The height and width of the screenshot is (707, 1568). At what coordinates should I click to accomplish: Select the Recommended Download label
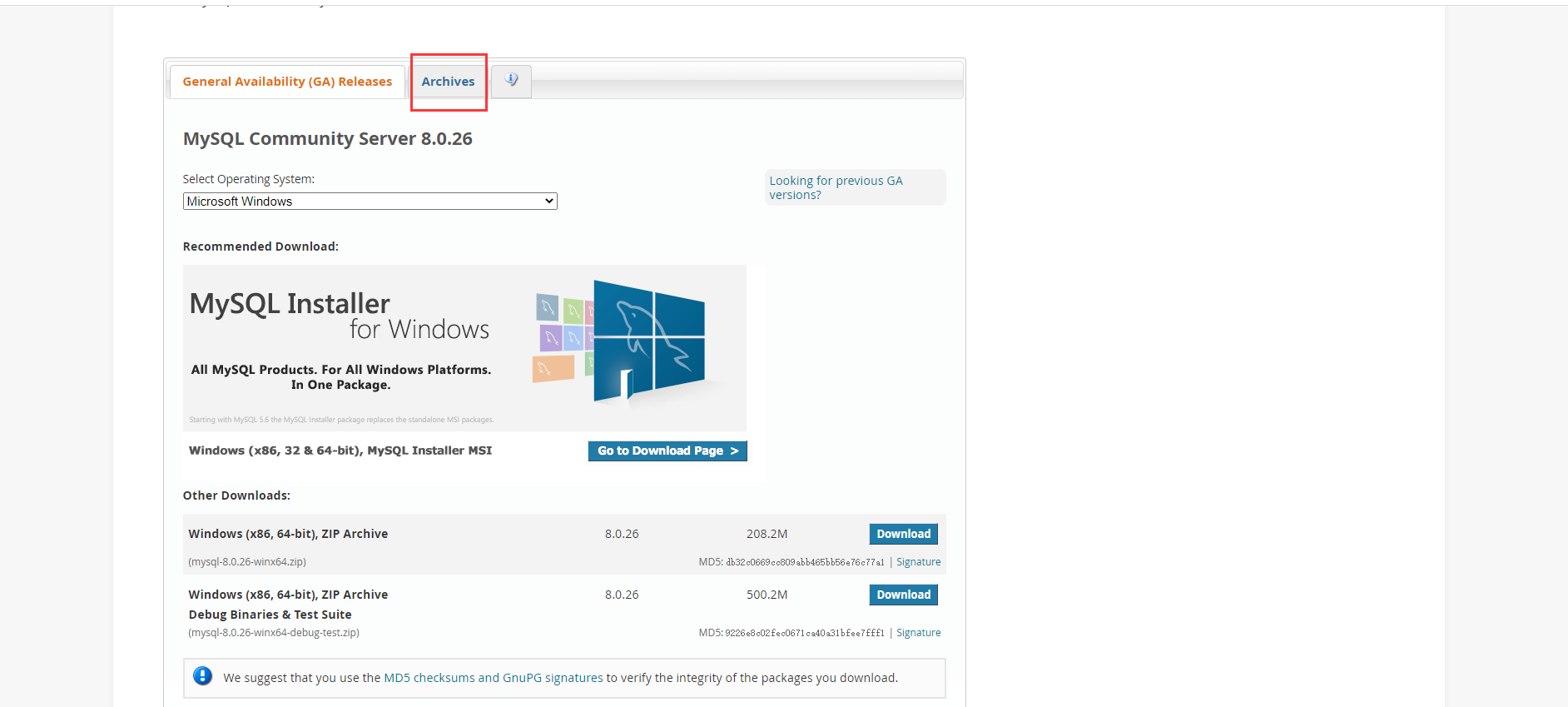[261, 246]
